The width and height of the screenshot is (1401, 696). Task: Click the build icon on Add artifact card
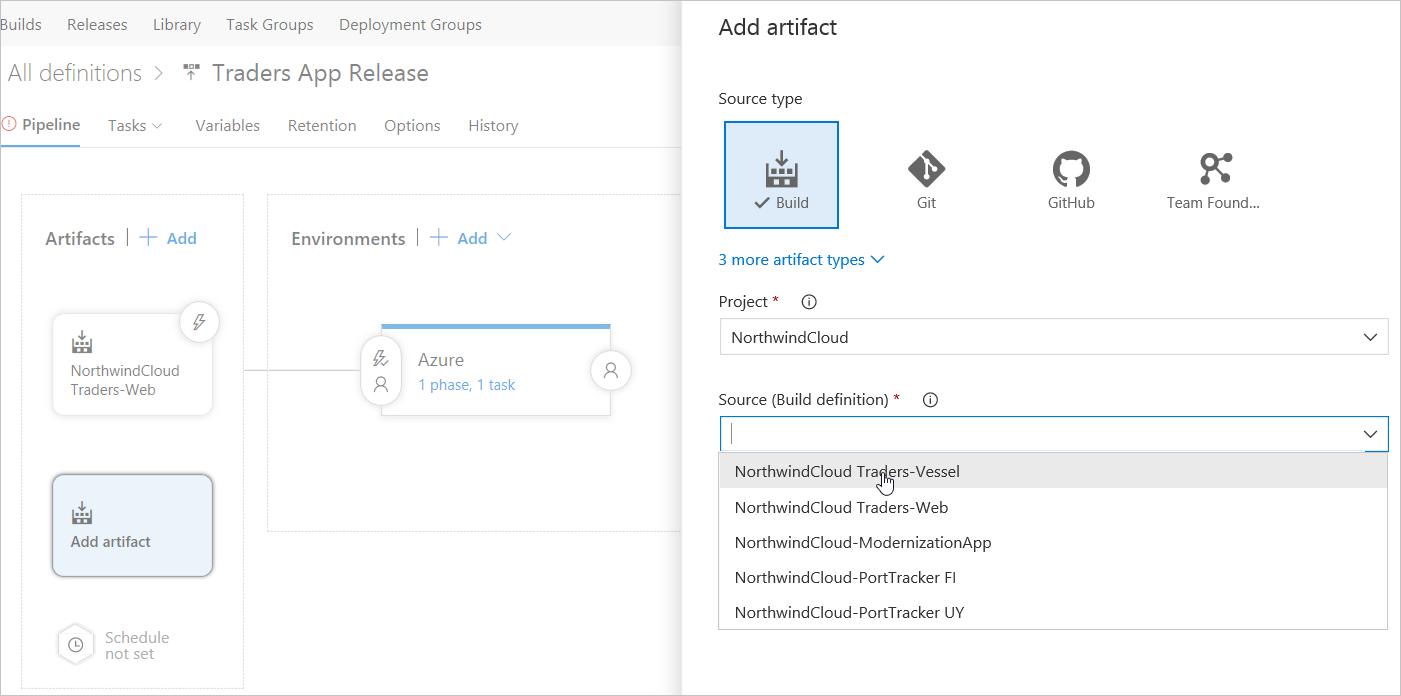[82, 514]
